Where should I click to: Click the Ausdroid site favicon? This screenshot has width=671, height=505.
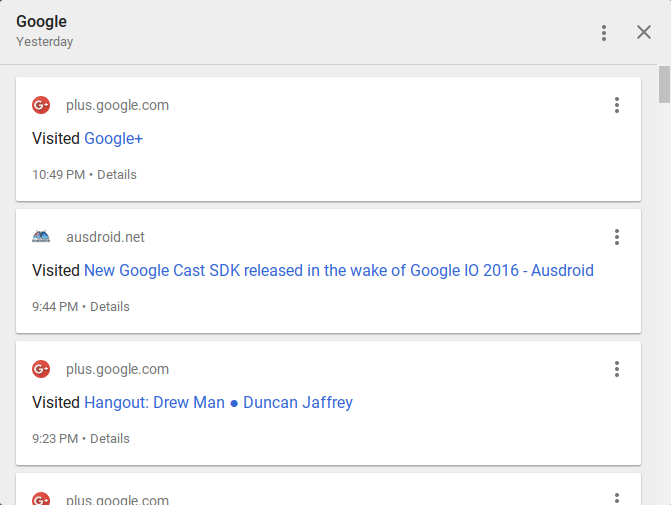[41, 237]
